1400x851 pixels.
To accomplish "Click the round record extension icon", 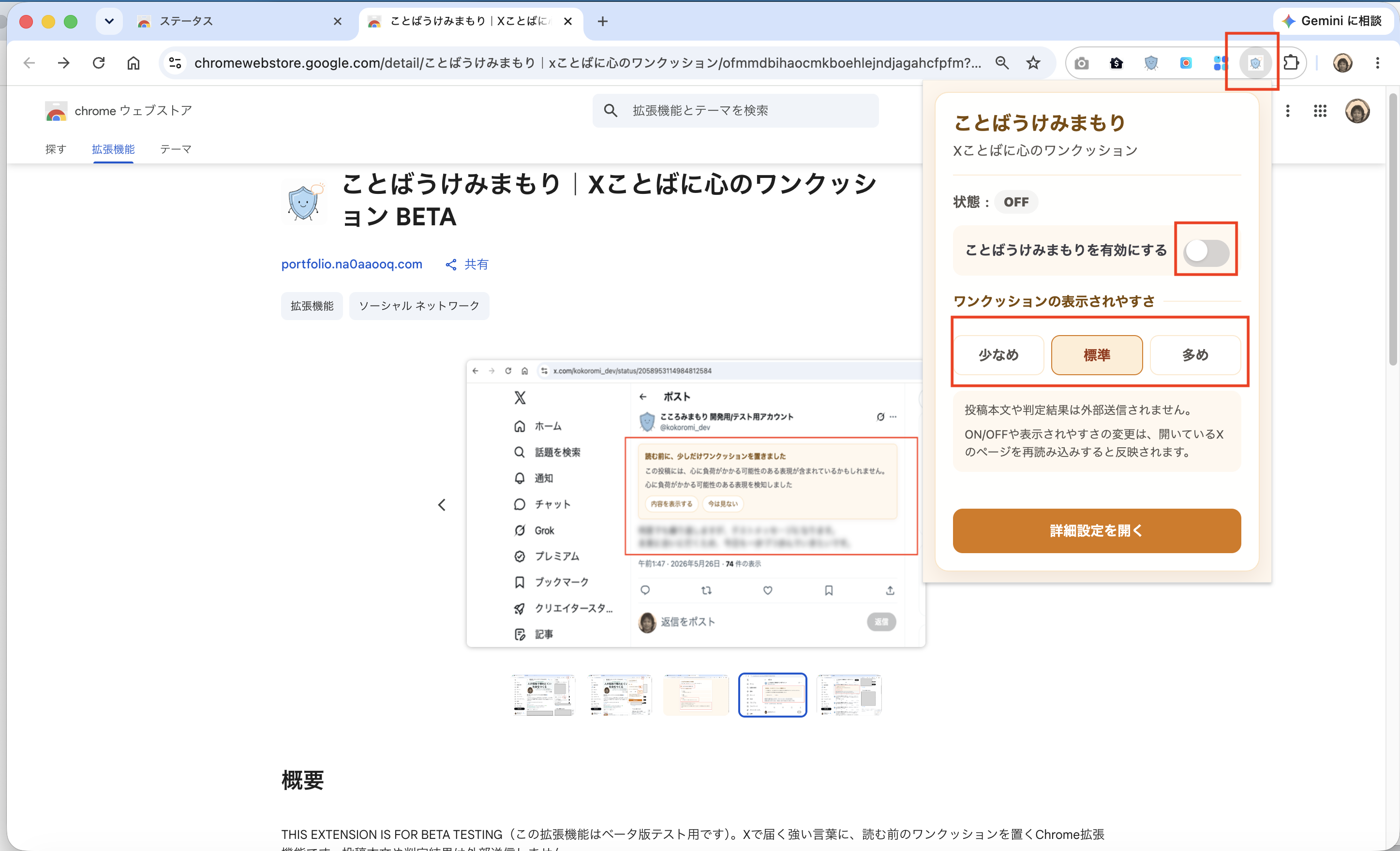I will pyautogui.click(x=1186, y=63).
